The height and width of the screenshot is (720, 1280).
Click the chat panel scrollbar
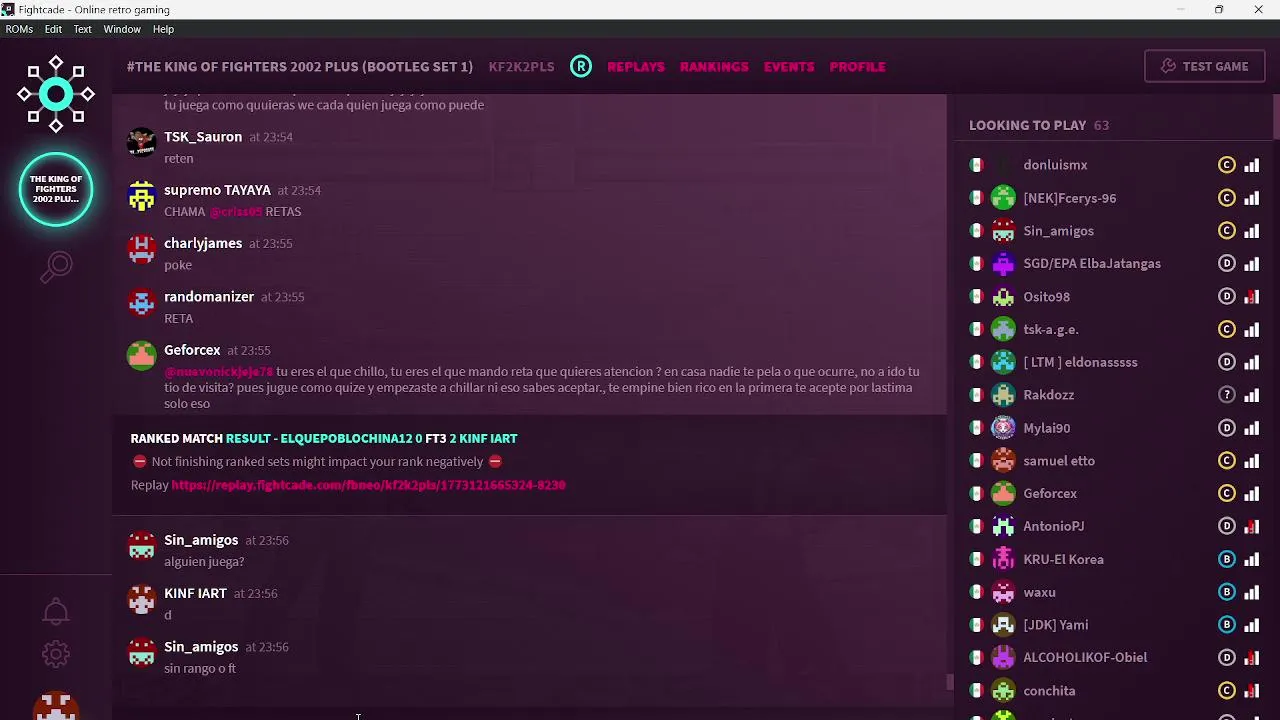click(950, 683)
